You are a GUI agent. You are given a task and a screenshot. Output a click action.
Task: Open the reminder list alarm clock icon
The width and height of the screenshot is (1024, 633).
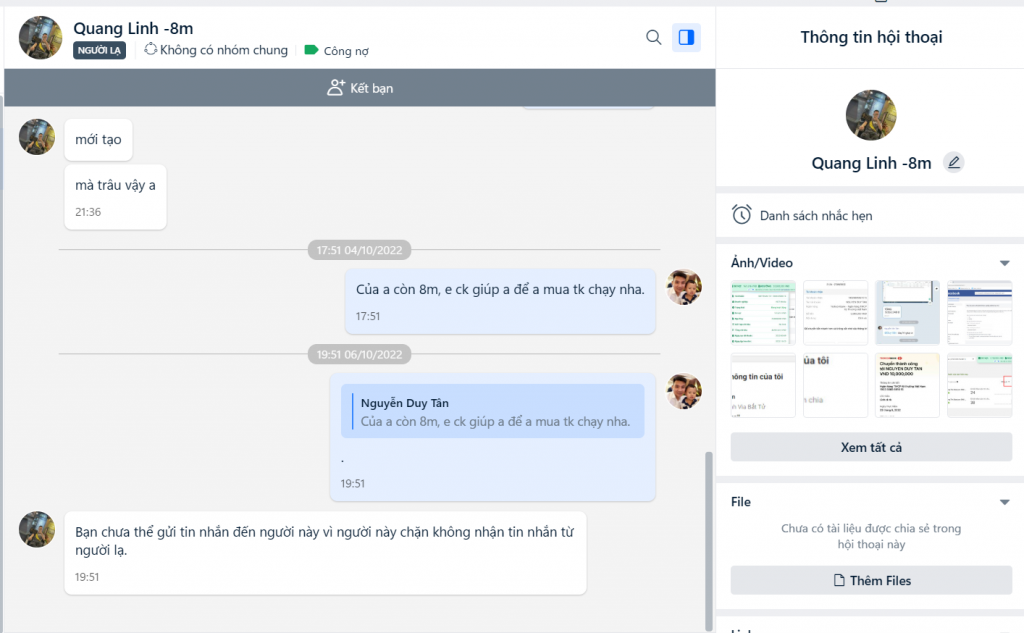741,214
